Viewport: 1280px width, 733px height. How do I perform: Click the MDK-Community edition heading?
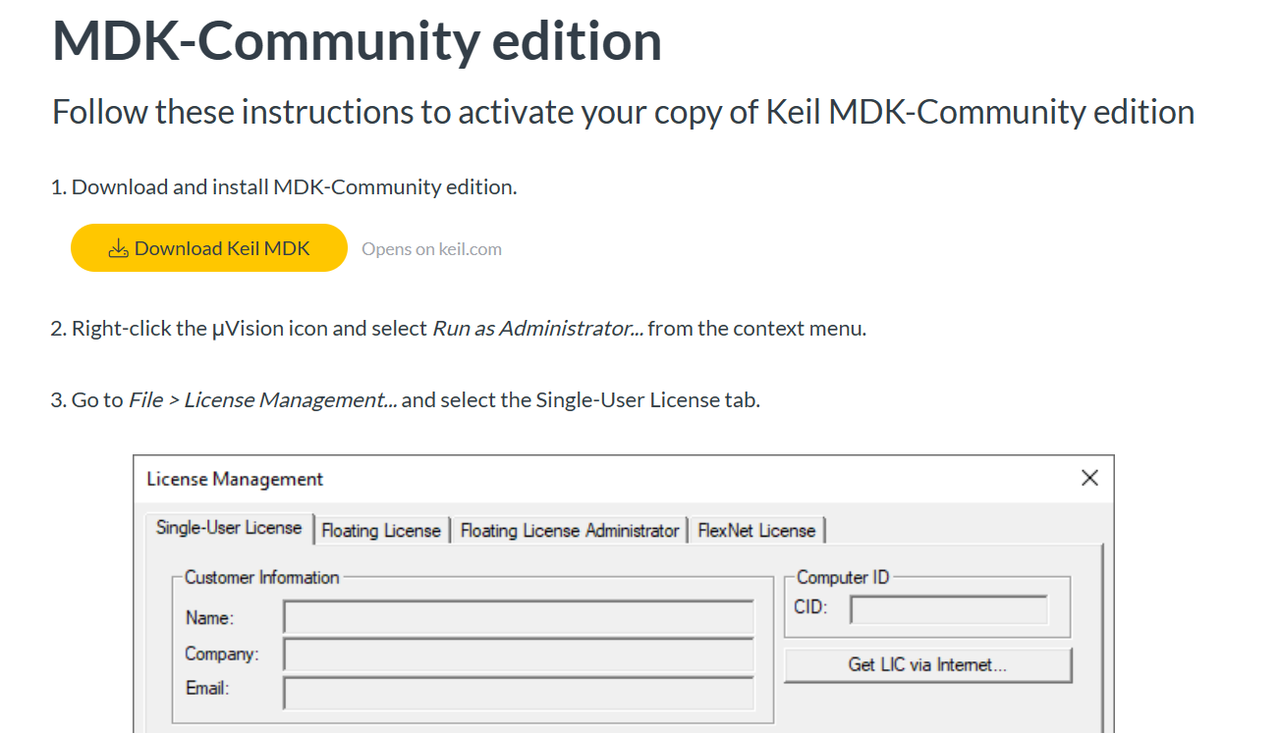(x=357, y=40)
